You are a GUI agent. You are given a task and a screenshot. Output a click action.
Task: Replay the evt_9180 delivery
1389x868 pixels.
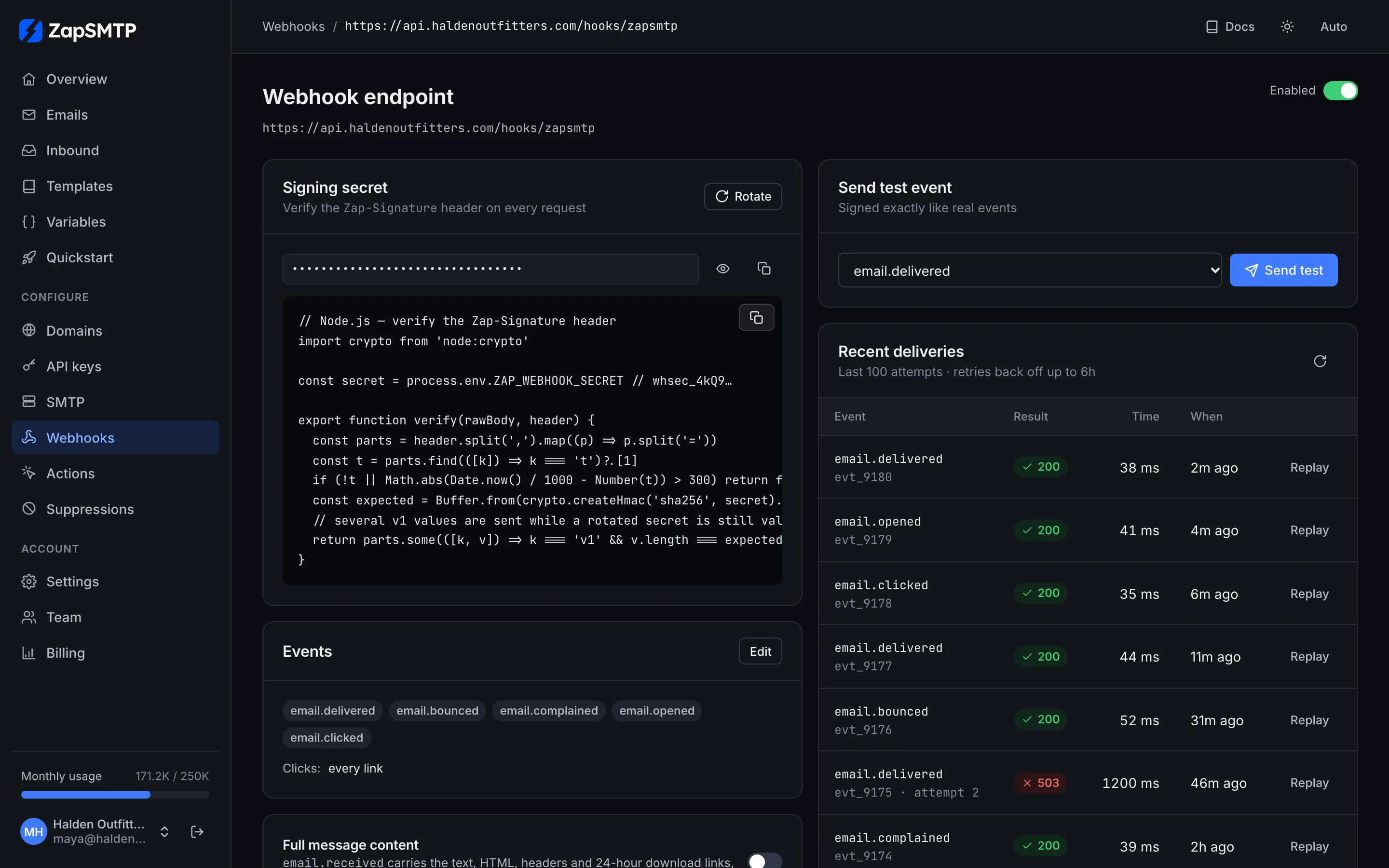coord(1309,467)
